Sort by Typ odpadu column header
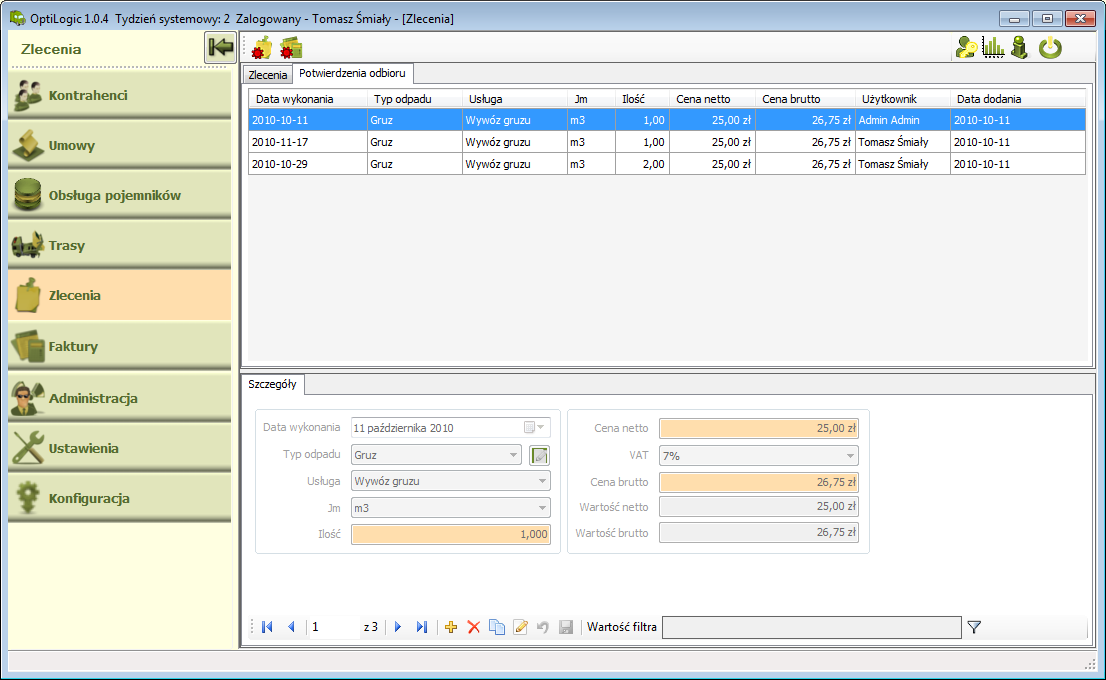This screenshot has width=1106, height=680. [415, 99]
